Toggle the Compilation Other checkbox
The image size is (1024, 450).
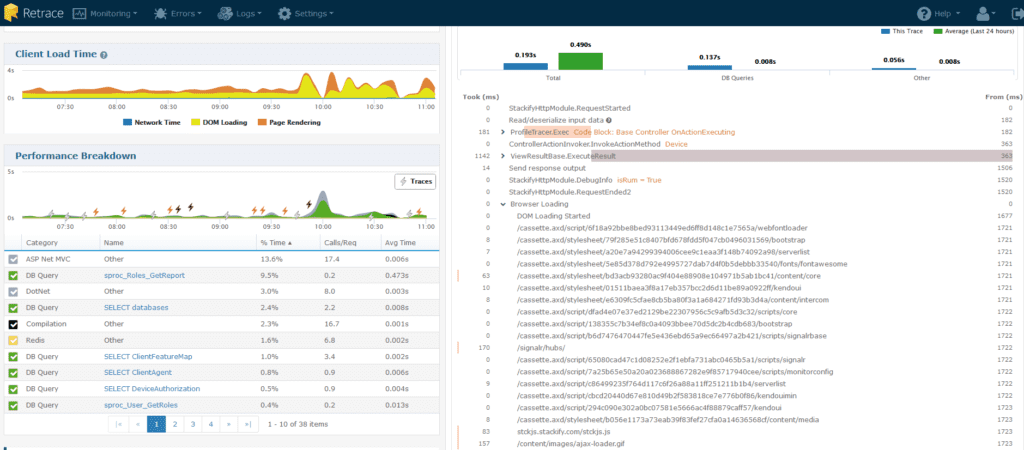click(x=14, y=324)
